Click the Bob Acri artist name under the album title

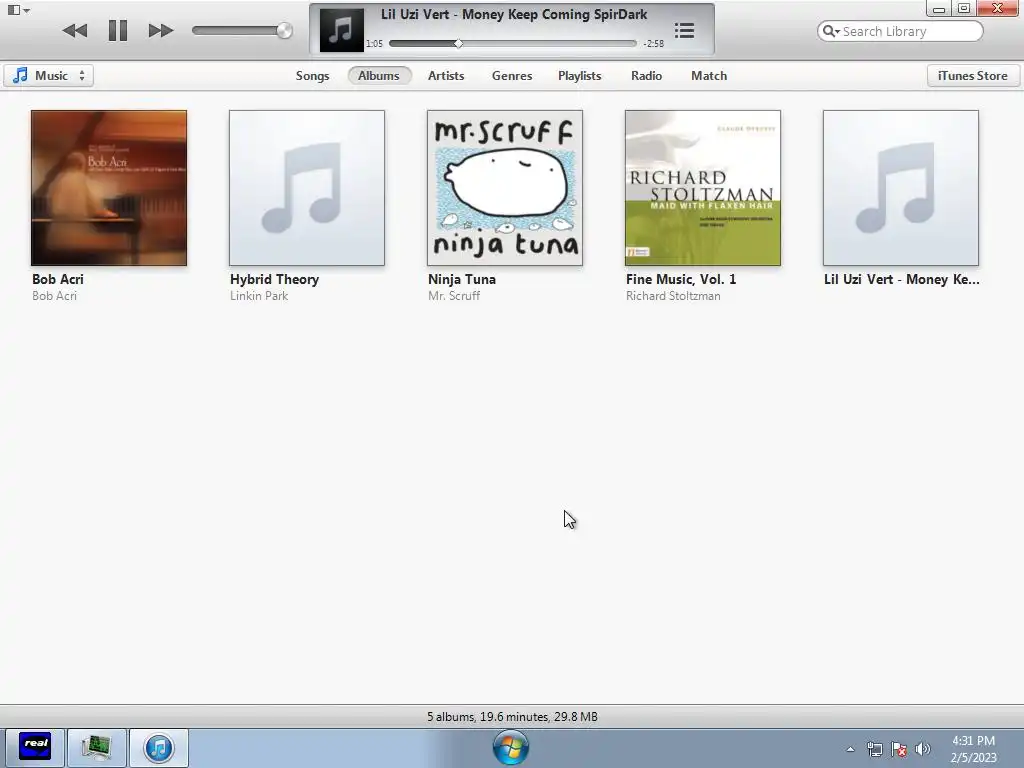54,296
